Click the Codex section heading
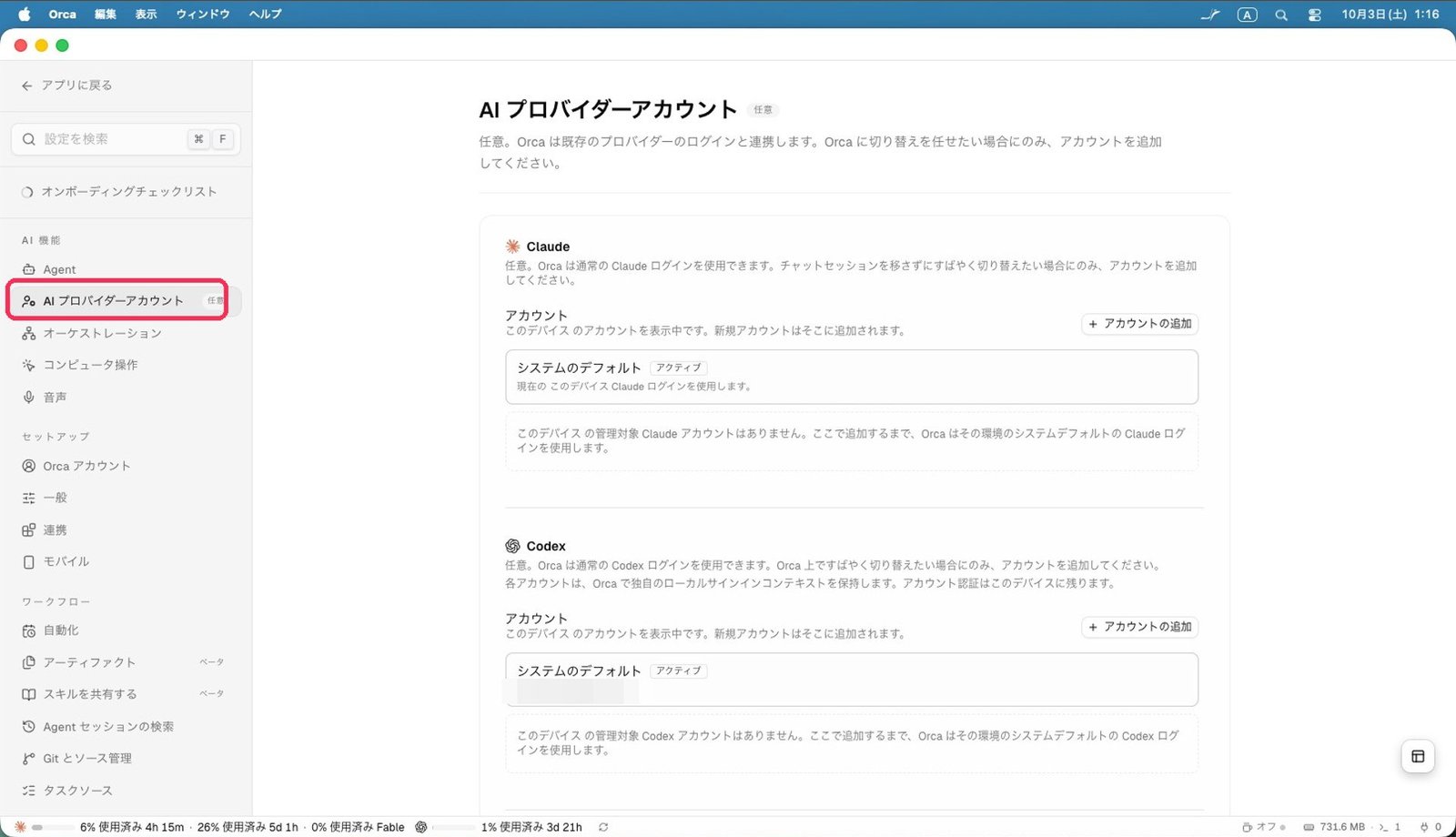The width and height of the screenshot is (1456, 837). [x=546, y=546]
